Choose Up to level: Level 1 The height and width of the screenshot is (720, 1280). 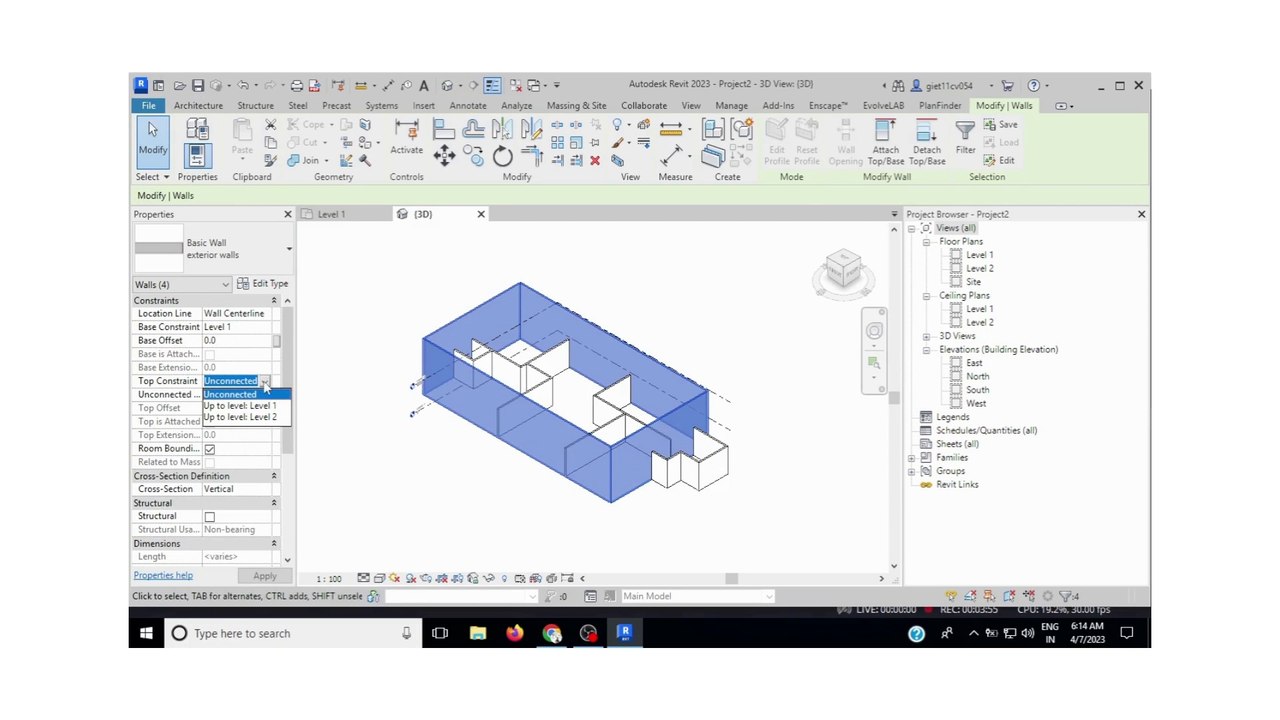tap(246, 406)
